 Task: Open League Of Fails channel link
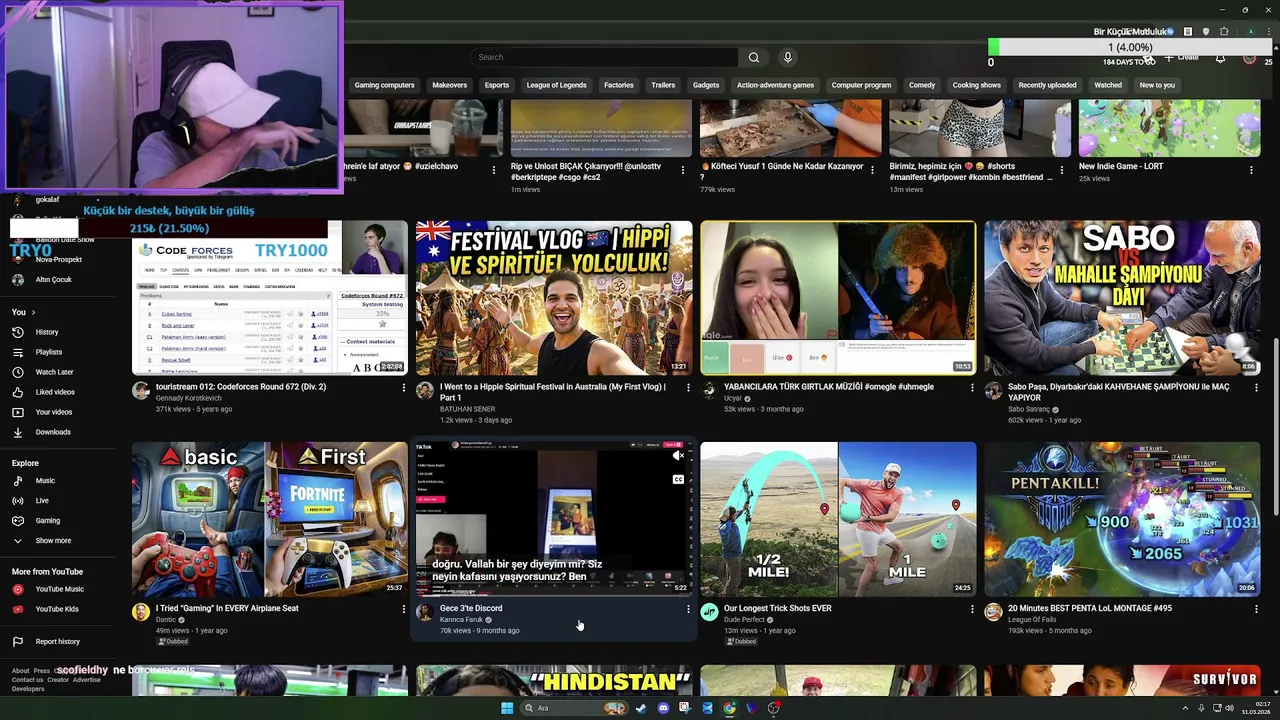1033,620
